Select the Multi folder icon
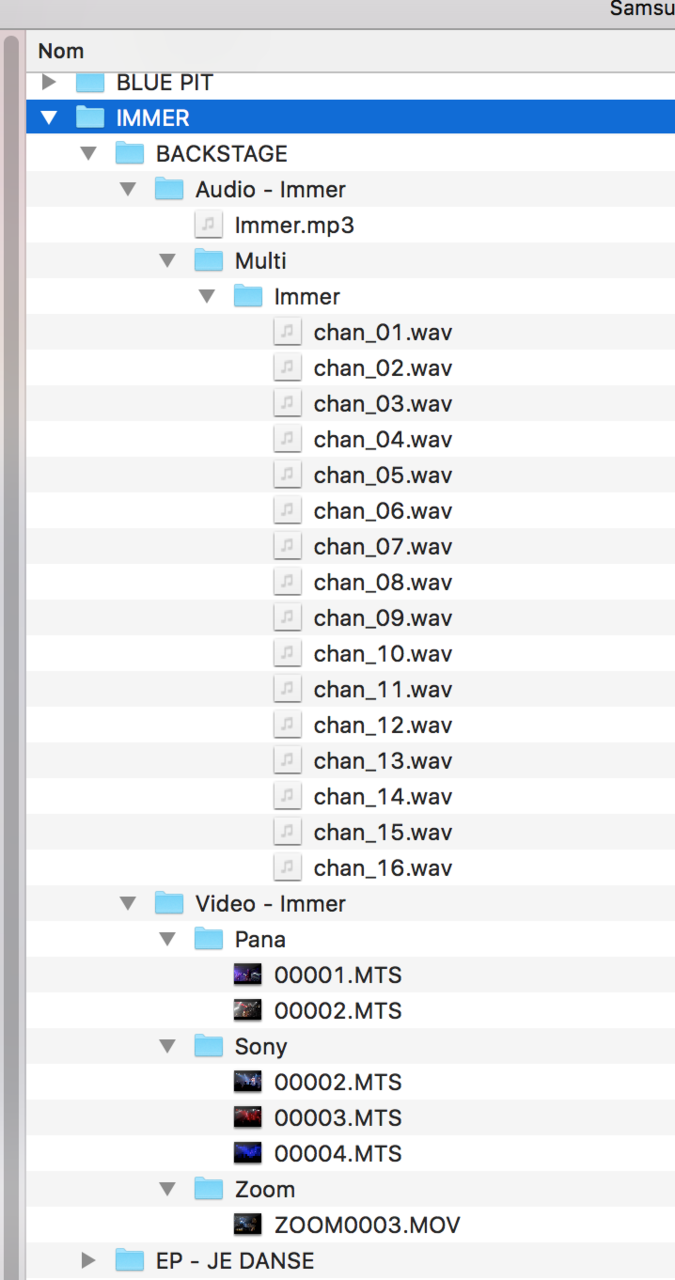Image resolution: width=675 pixels, height=1280 pixels. 209,260
